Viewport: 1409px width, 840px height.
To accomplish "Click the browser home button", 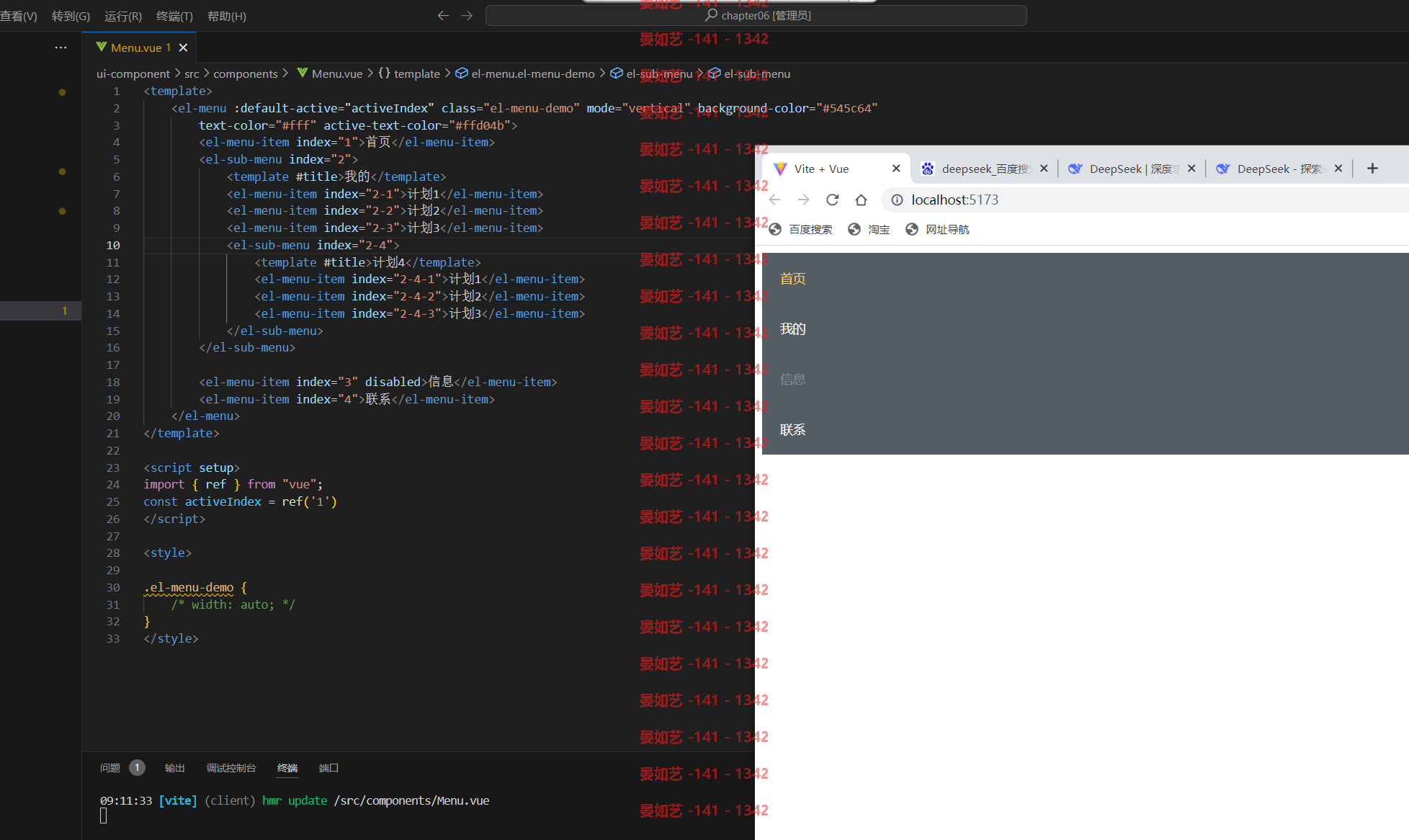I will pos(861,200).
